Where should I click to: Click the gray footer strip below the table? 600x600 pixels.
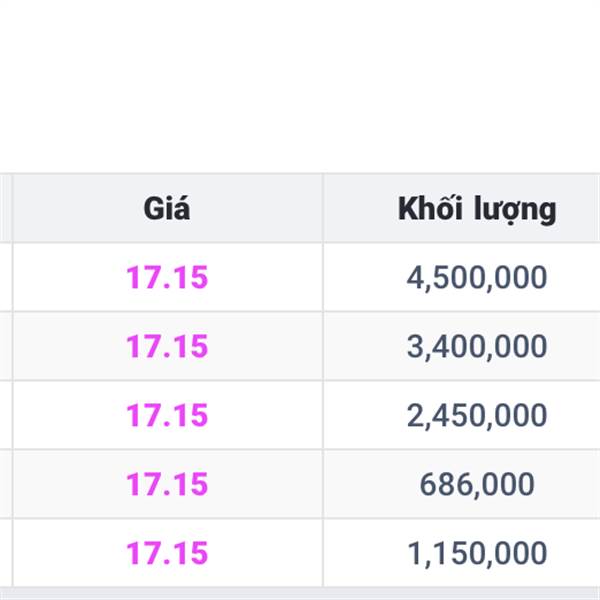300,593
